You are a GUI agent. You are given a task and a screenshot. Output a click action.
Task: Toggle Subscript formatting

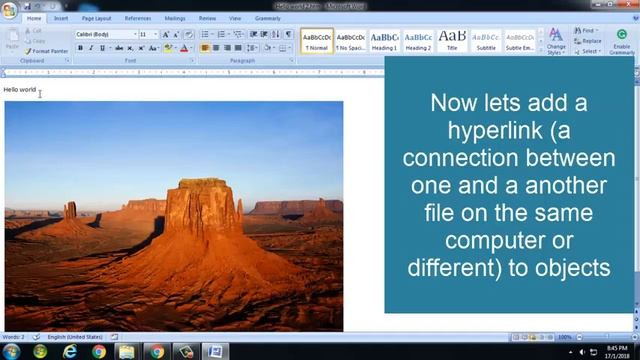130,48
